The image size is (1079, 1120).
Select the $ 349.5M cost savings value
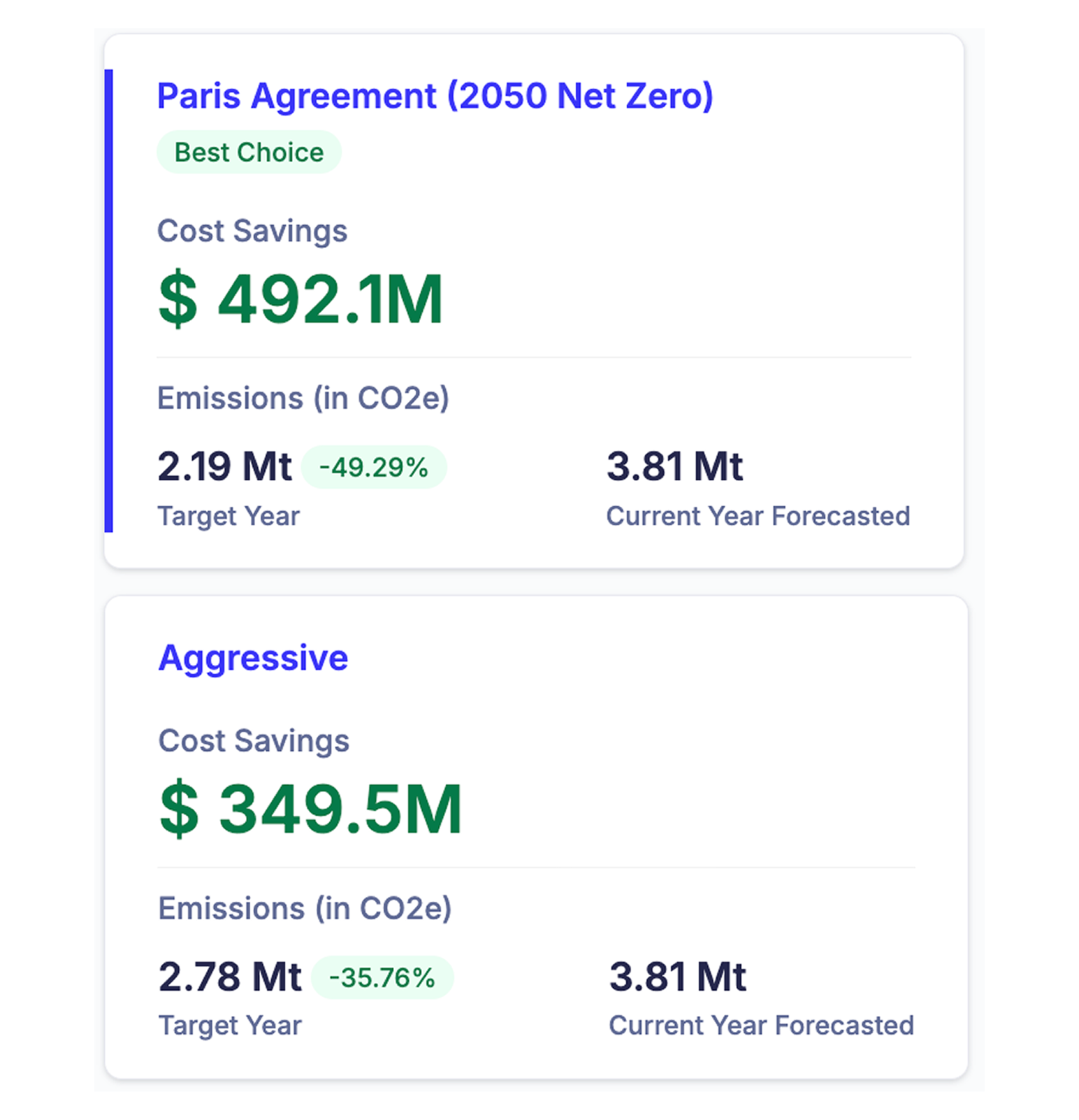(x=310, y=809)
